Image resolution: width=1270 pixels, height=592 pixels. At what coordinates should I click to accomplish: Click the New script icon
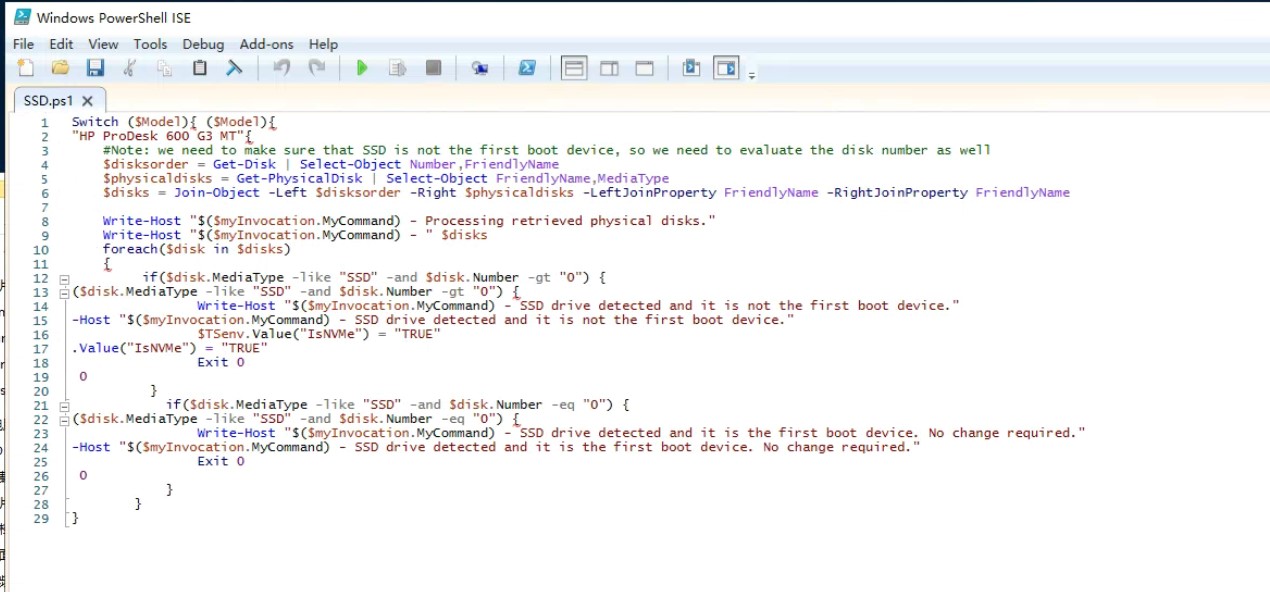click(26, 68)
